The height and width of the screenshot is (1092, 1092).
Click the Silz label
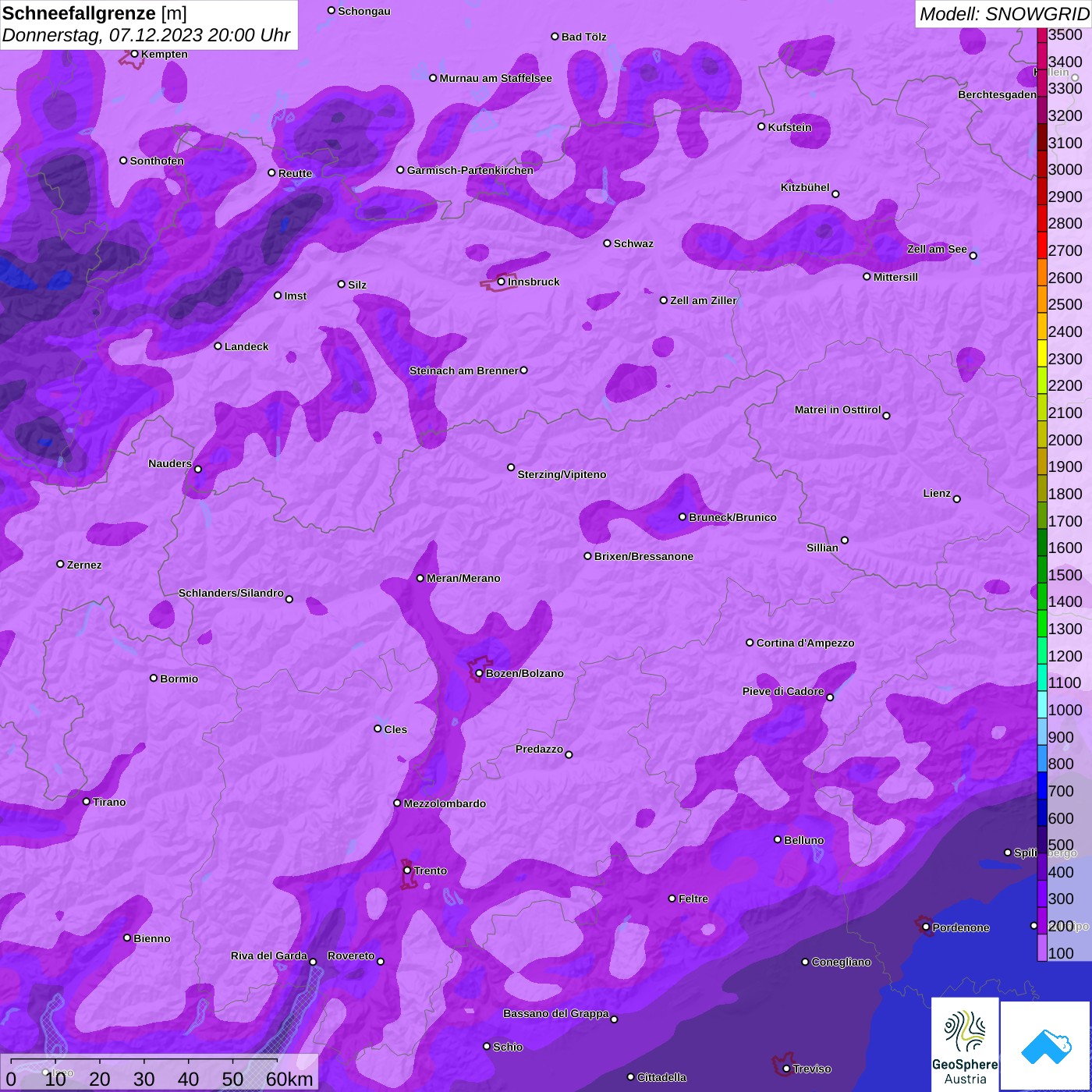[x=357, y=285]
